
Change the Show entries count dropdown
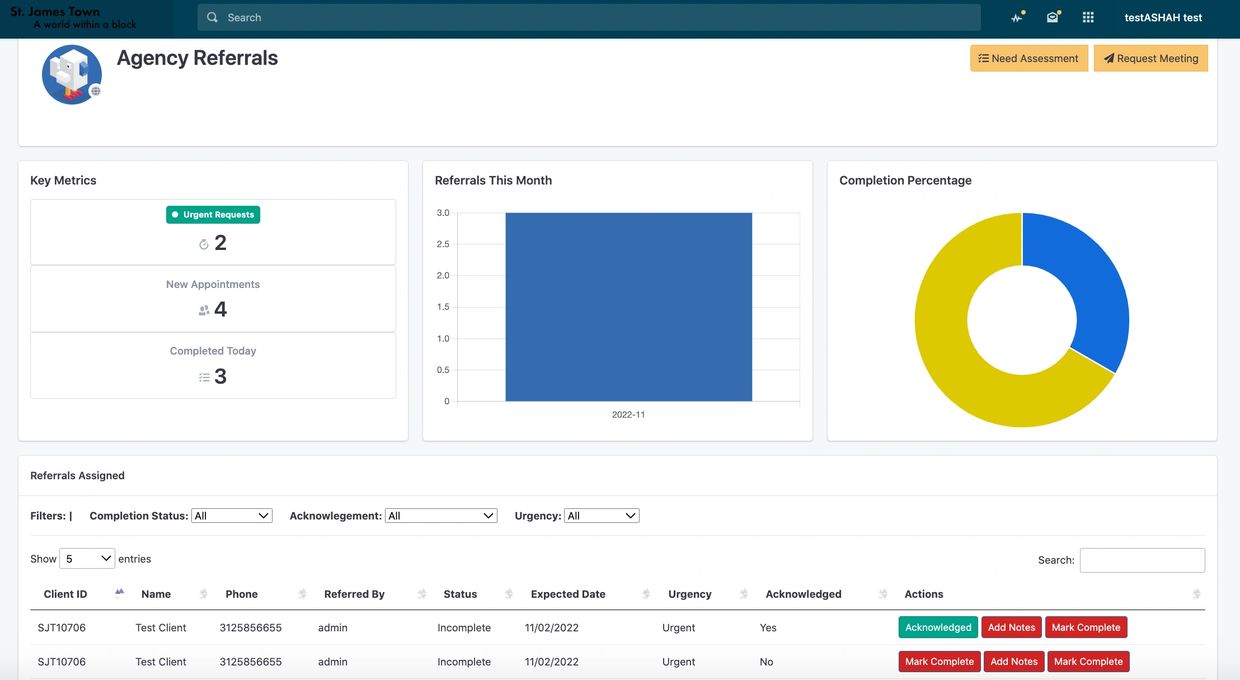87,559
